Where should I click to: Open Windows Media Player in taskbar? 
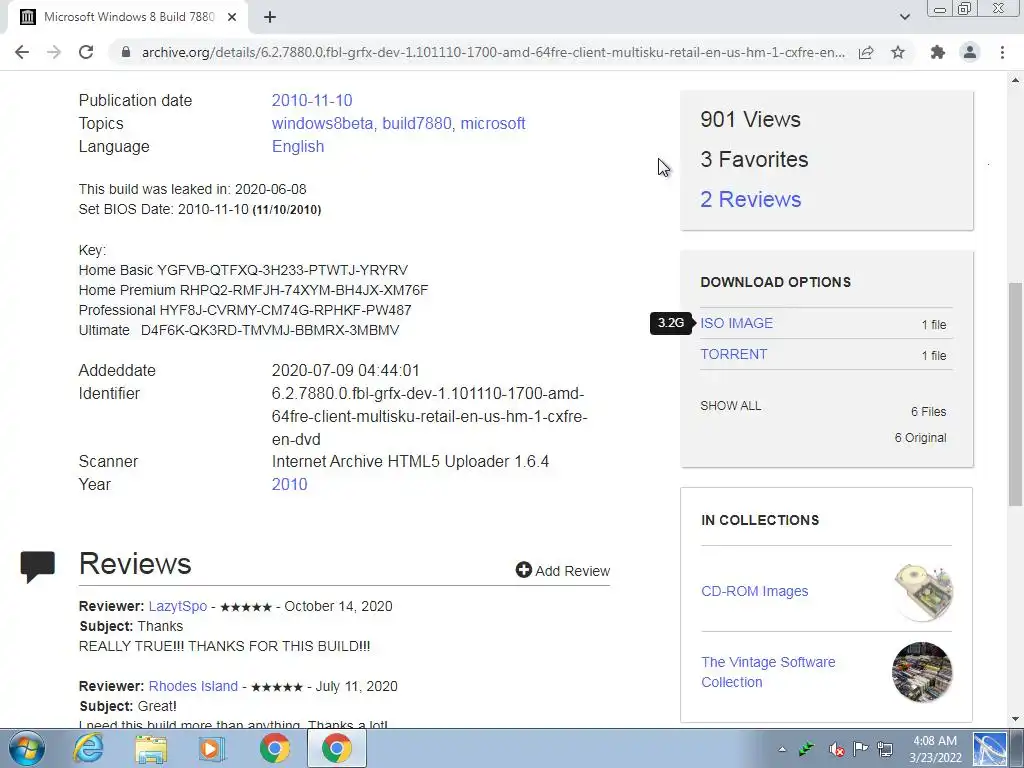point(212,748)
